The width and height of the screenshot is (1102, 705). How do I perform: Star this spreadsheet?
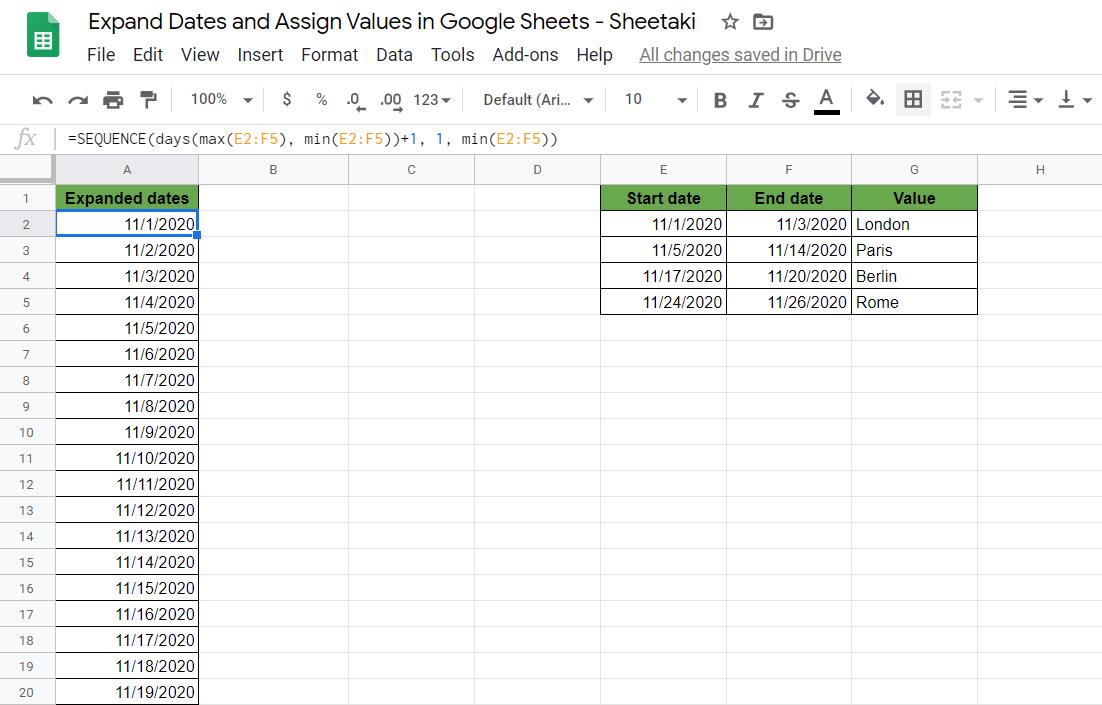pyautogui.click(x=729, y=20)
